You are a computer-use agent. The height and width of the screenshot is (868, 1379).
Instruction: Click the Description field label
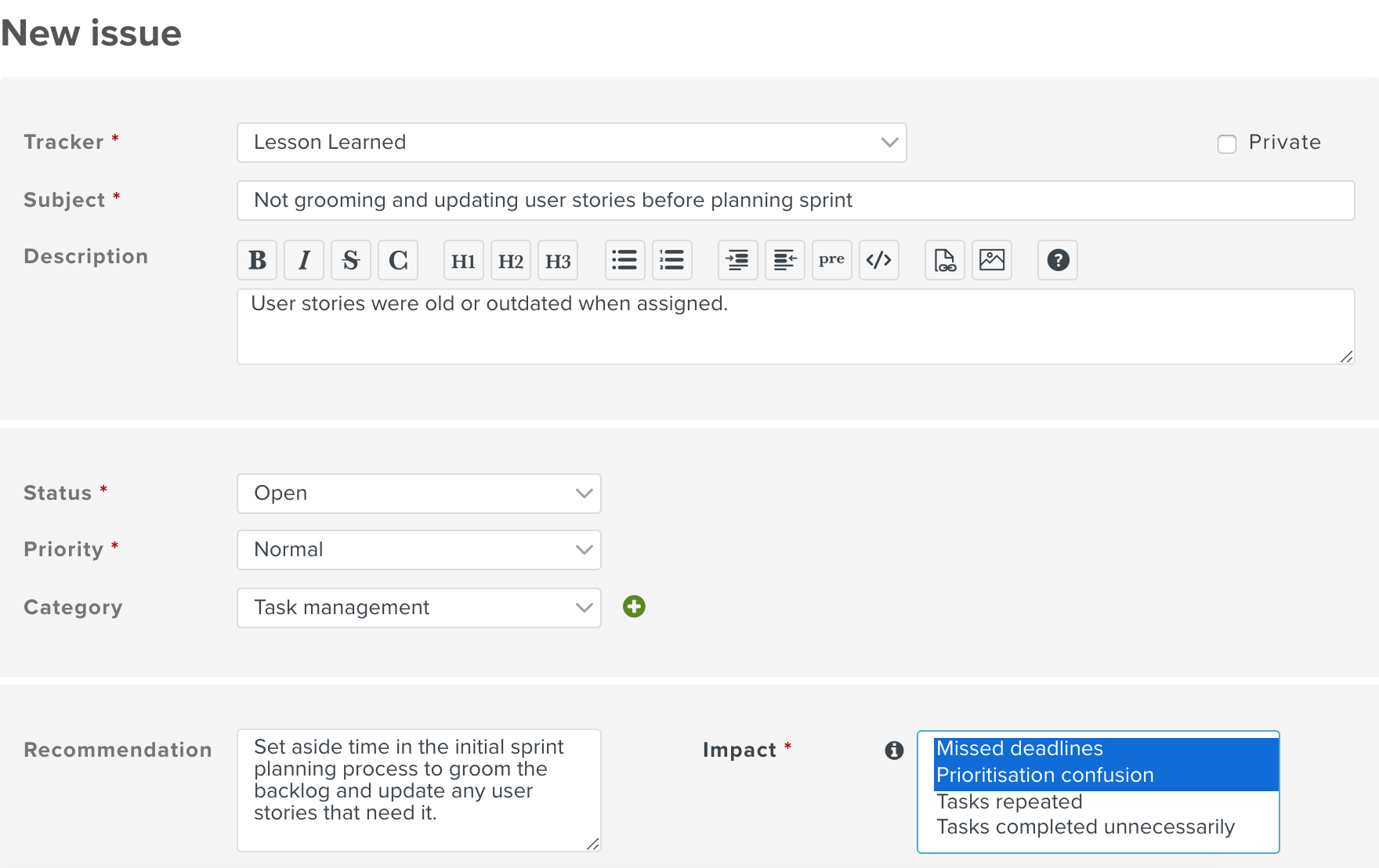(86, 256)
